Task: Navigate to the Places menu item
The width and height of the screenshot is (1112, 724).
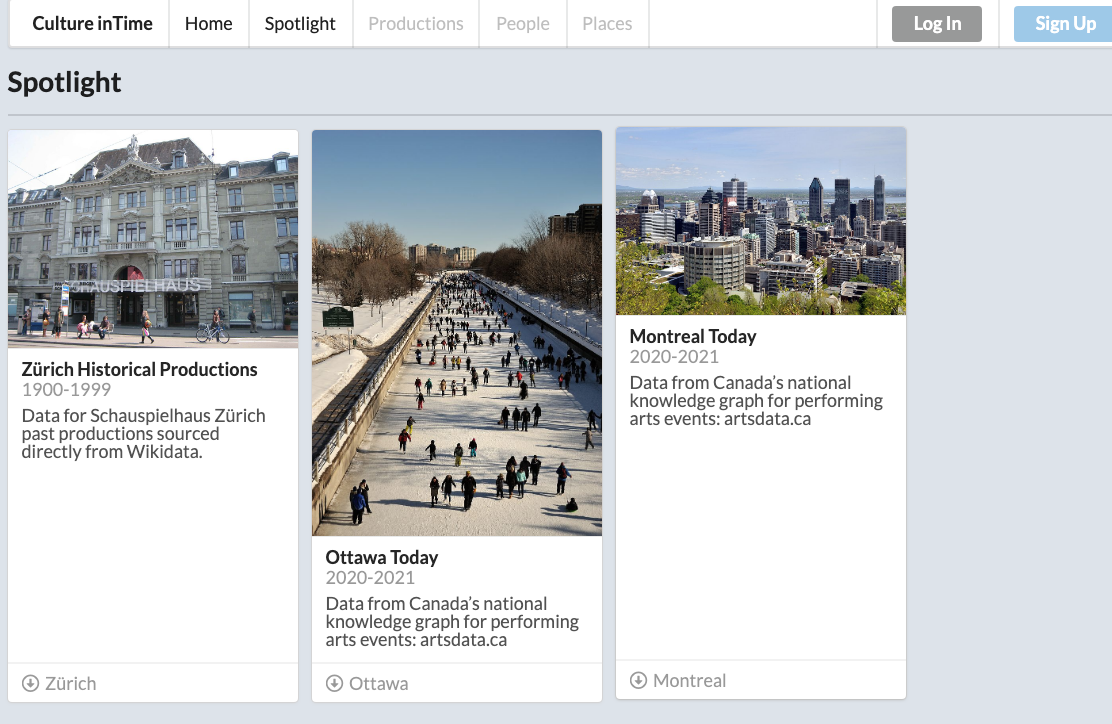Action: point(607,24)
